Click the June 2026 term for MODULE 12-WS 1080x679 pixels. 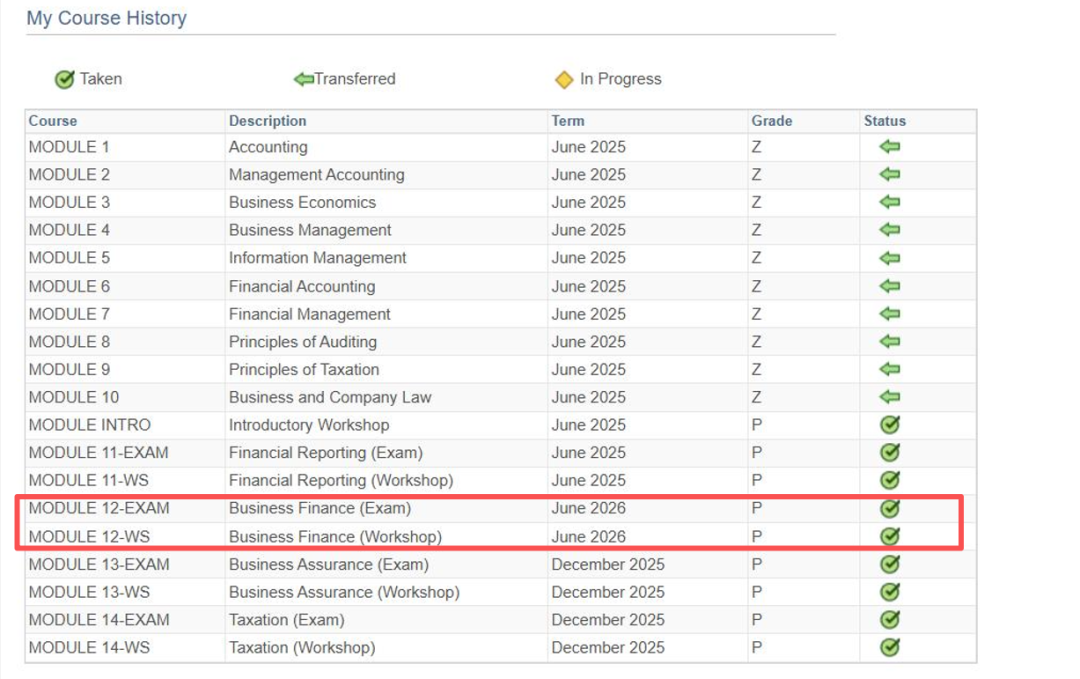588,536
